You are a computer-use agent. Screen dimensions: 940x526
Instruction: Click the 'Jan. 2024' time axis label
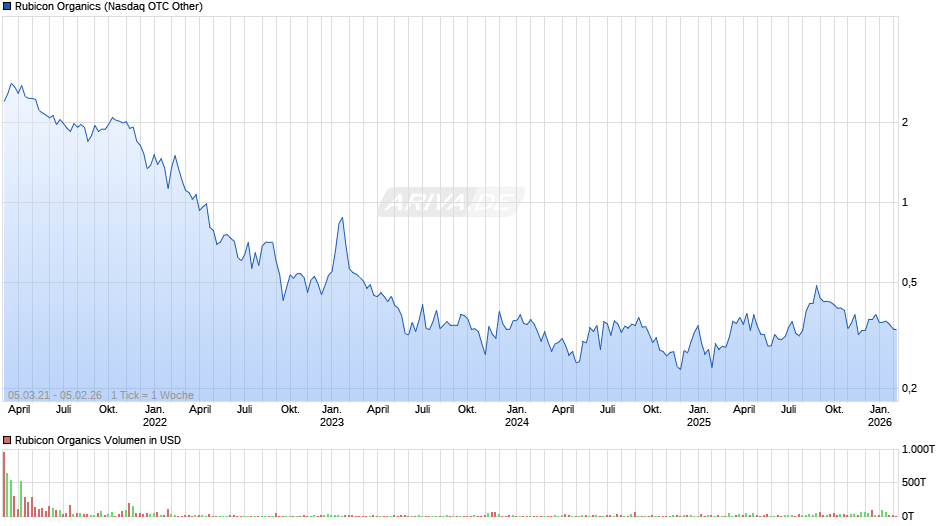click(x=517, y=416)
